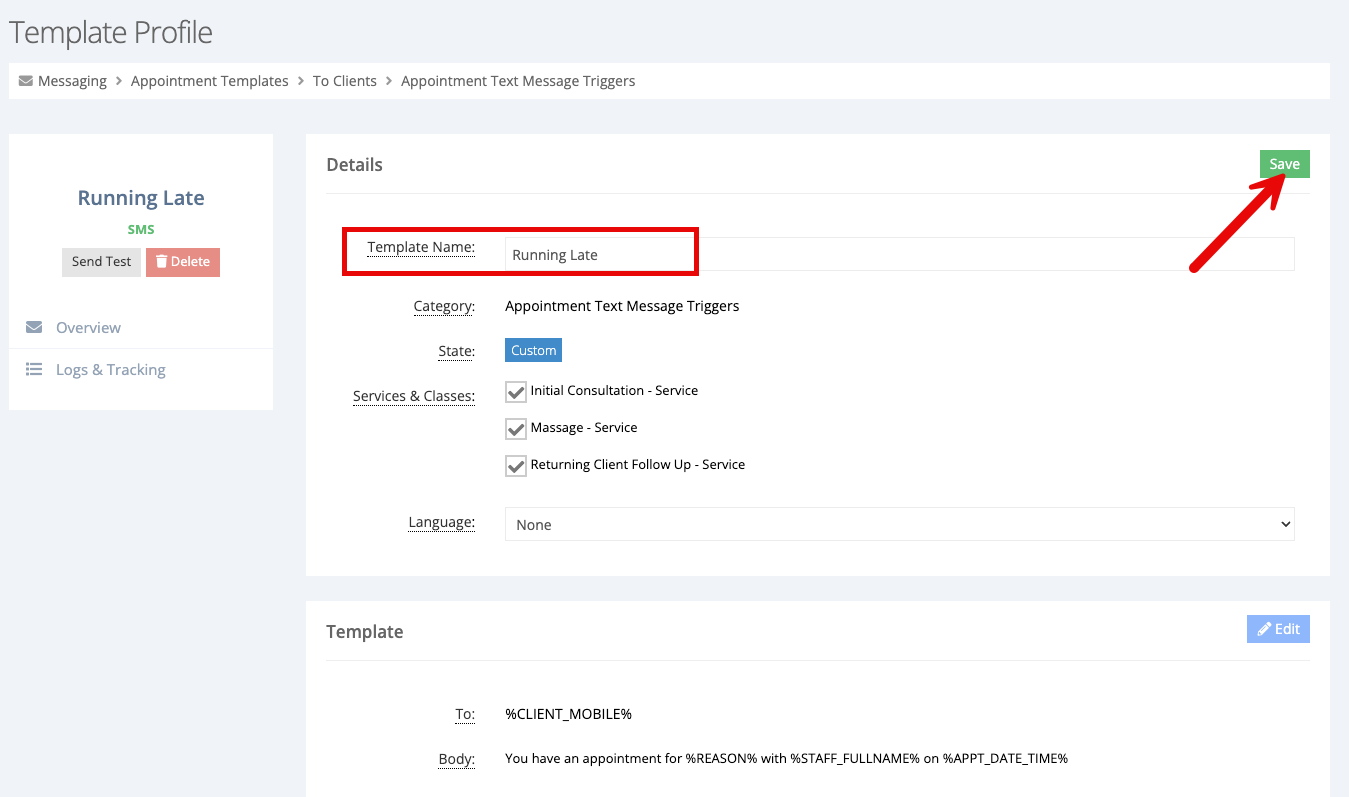Go to Messaging in the breadcrumb

(72, 81)
